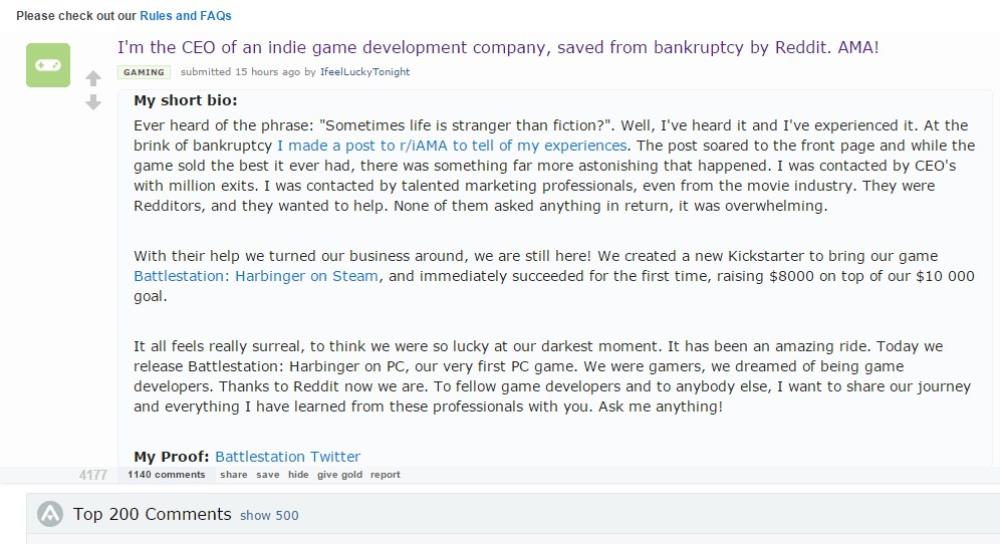1000x544 pixels.
Task: Downvote the indie game CEO post
Action: pyautogui.click(x=93, y=102)
